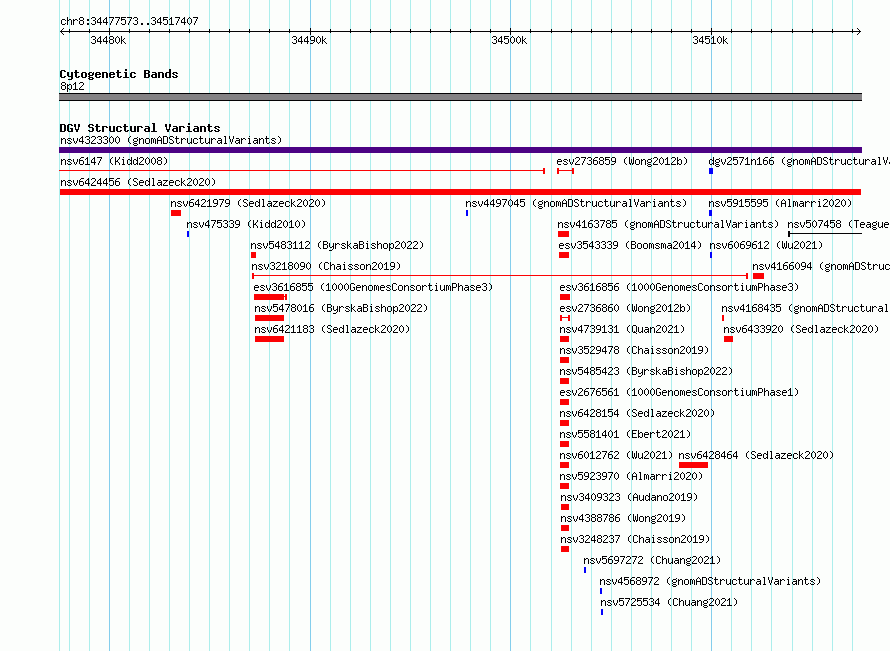This screenshot has height=651, width=890.
Task: Select esv3543339 (Boomsma2014) variant
Action: click(630, 245)
